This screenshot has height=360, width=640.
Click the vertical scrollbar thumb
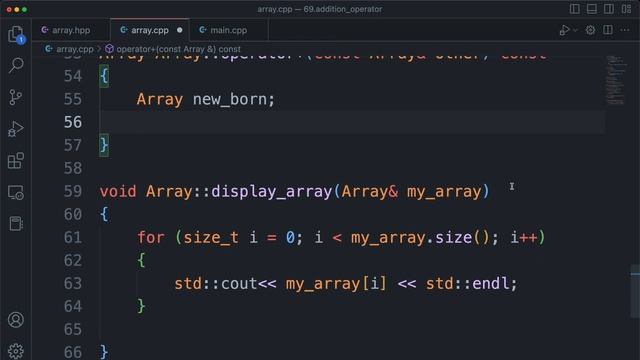635,291
